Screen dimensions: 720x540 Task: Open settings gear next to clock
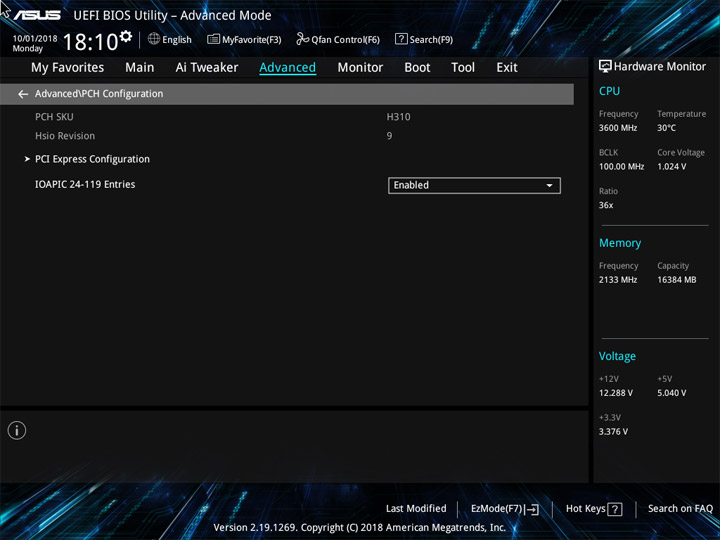coord(126,36)
